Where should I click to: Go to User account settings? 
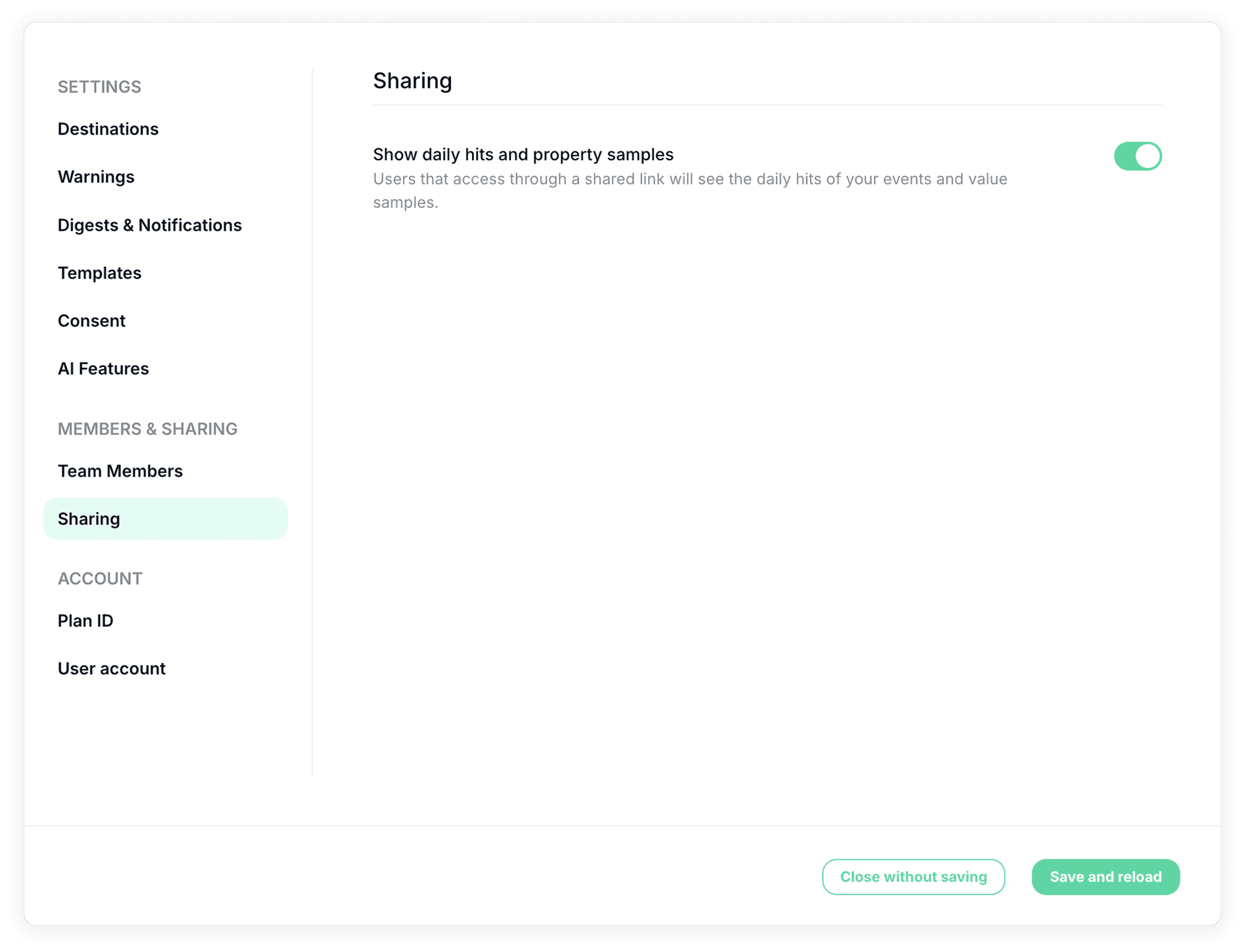tap(111, 668)
